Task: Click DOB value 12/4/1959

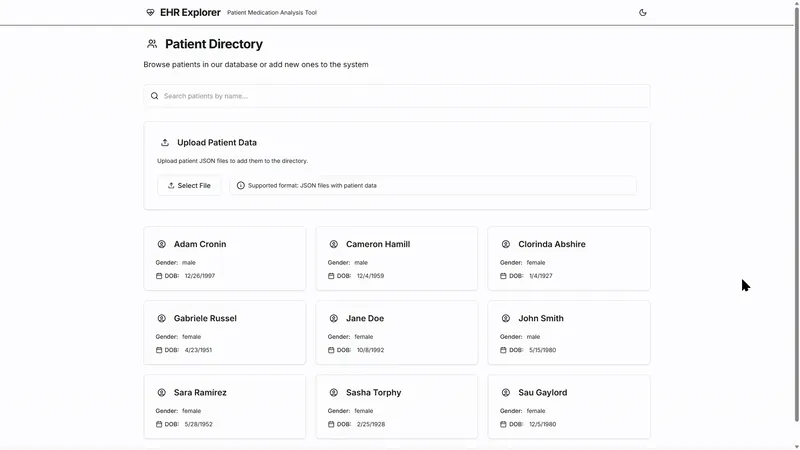Action: pyautogui.click(x=370, y=276)
